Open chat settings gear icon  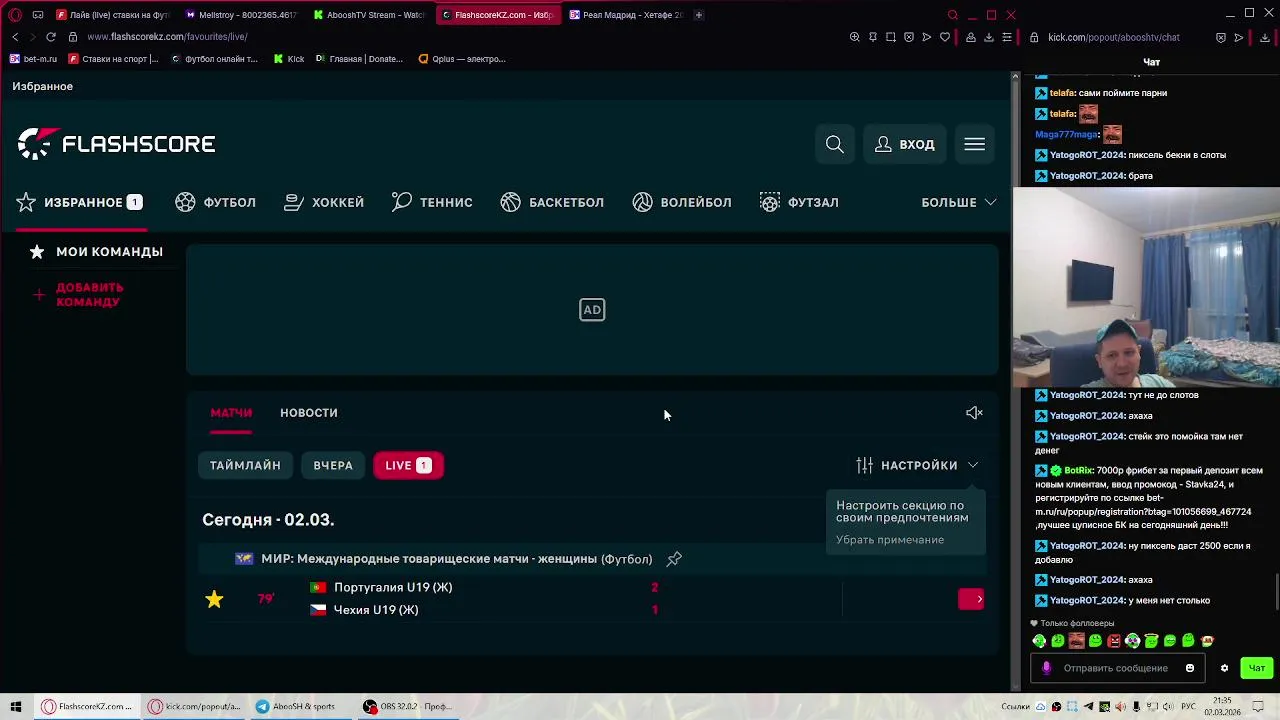click(1224, 668)
